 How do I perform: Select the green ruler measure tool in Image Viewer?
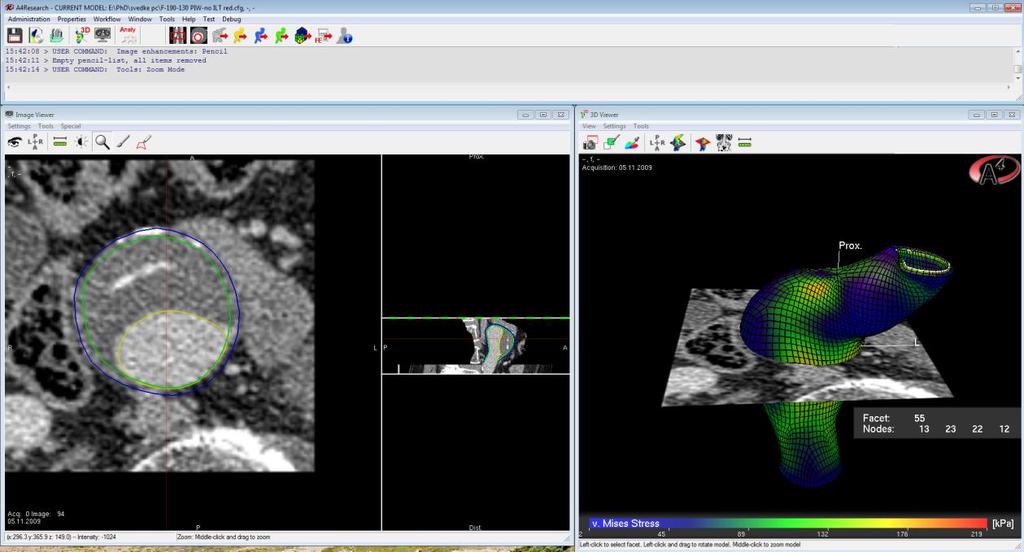pos(60,142)
